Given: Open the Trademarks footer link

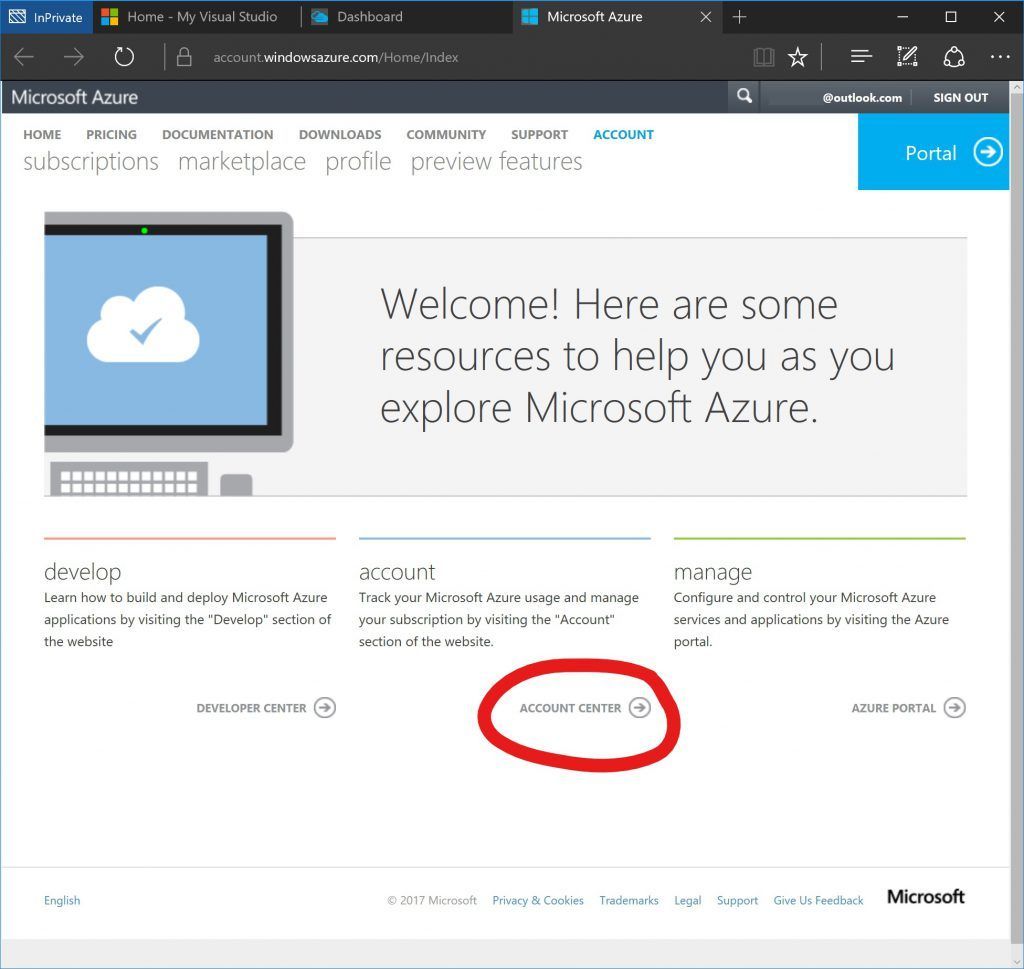Looking at the screenshot, I should coord(629,900).
